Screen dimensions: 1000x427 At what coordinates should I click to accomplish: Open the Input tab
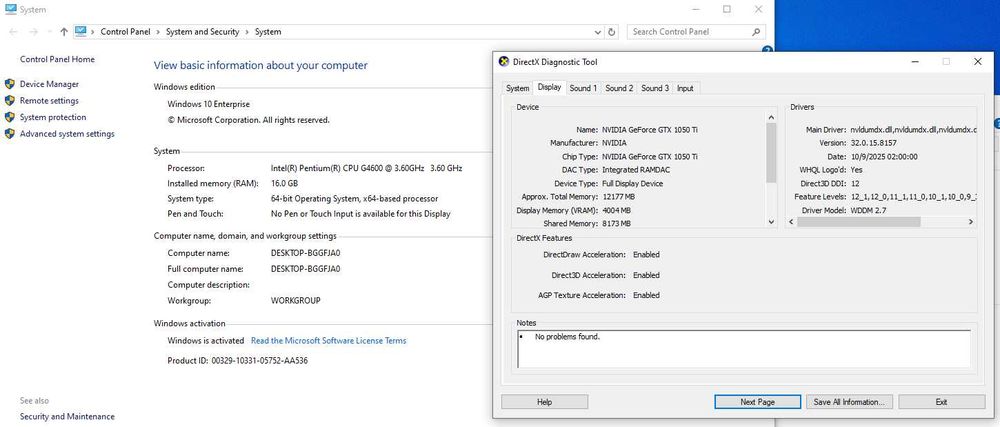click(685, 88)
